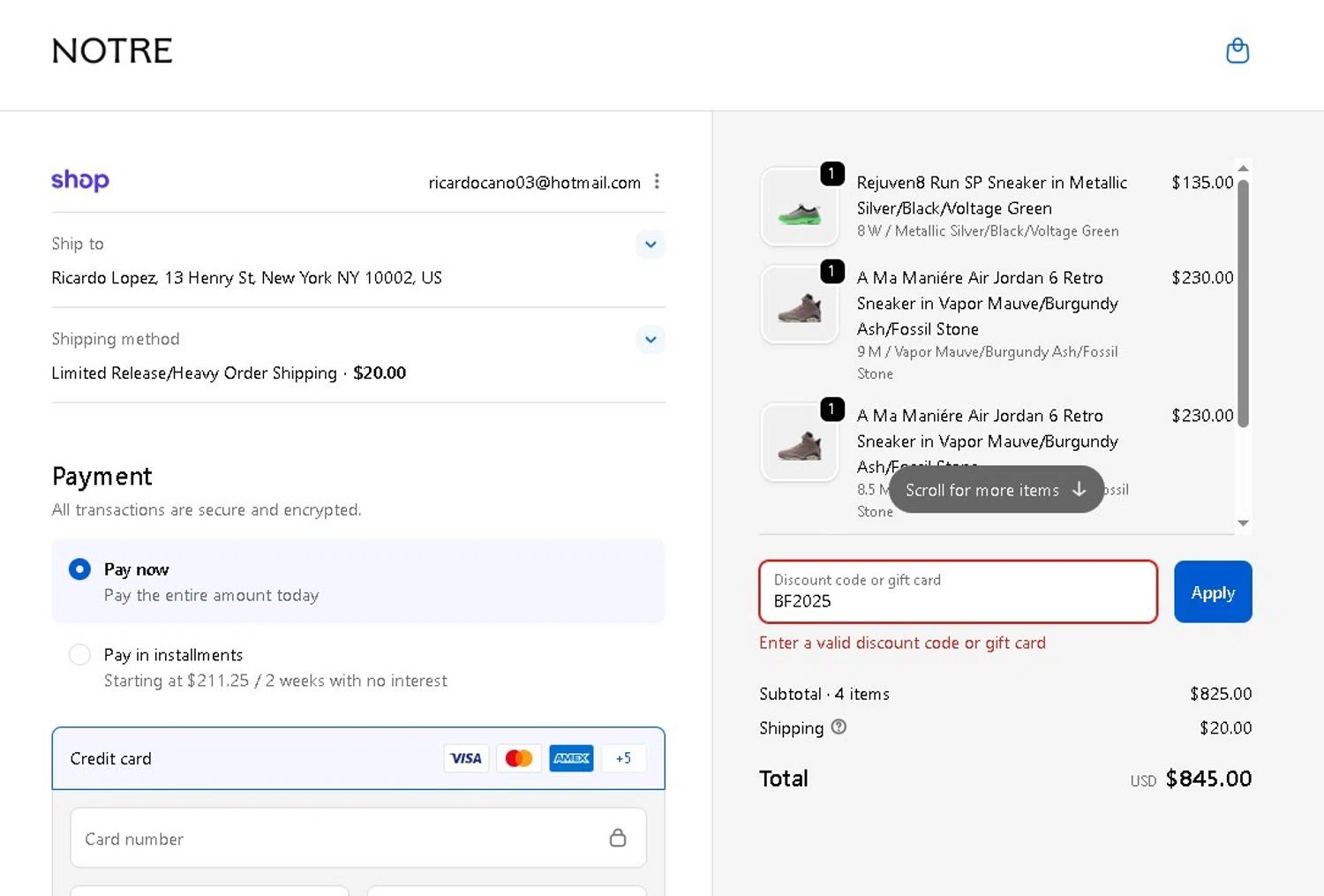1324x896 pixels.
Task: Click into the Card number field
Action: coord(358,838)
